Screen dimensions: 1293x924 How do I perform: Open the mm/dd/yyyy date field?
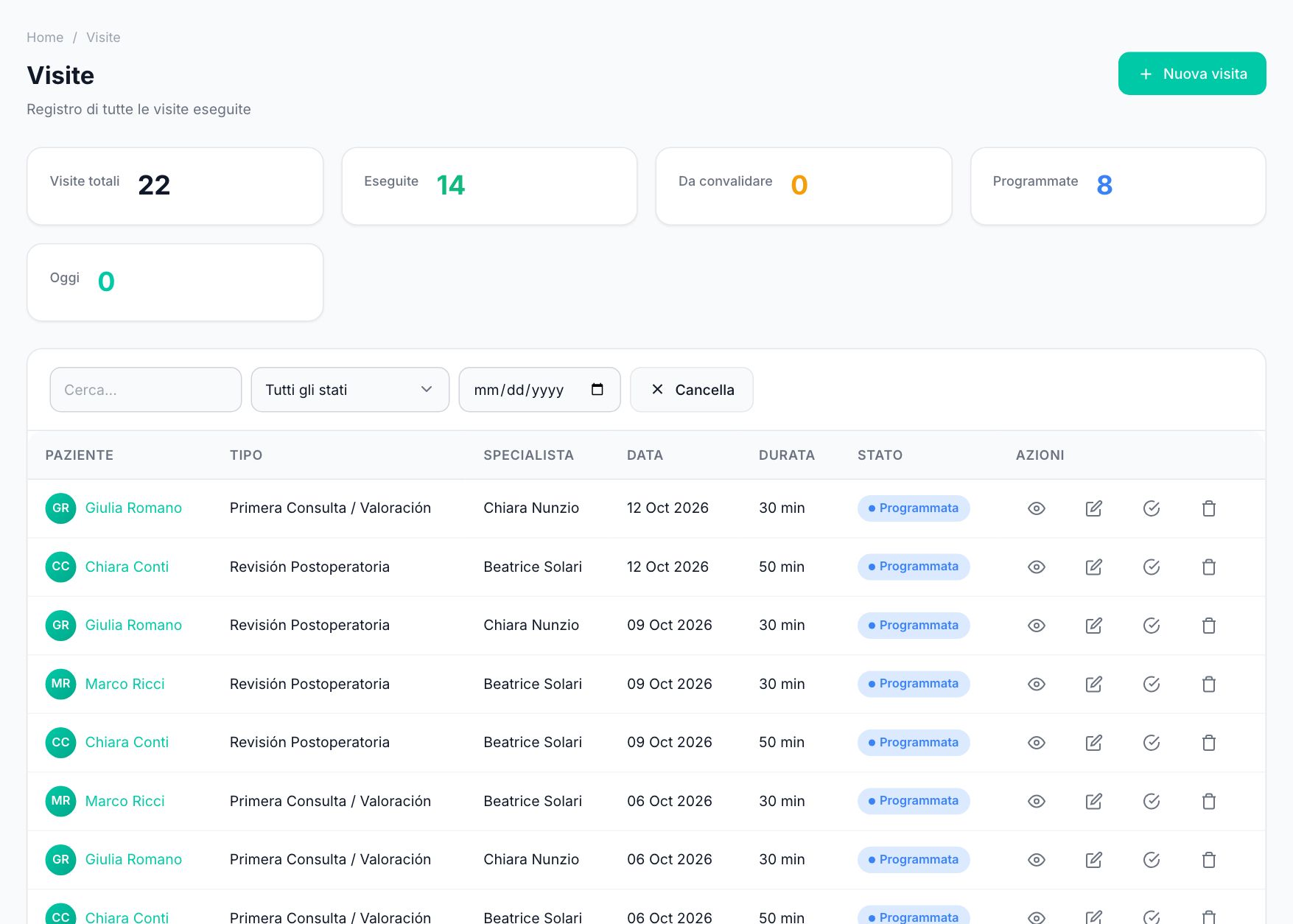tap(539, 390)
